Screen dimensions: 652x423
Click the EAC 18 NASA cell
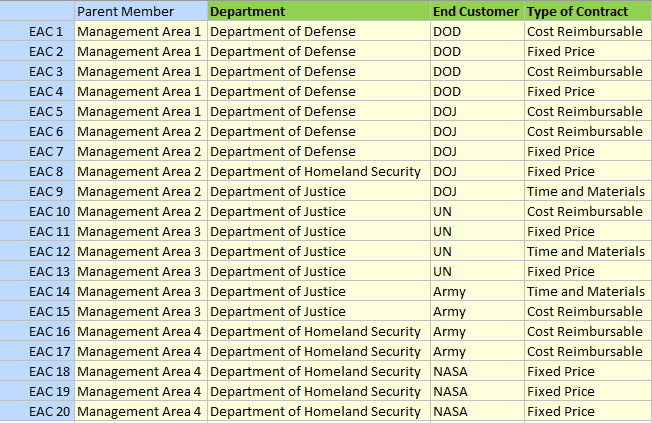[x=477, y=371]
